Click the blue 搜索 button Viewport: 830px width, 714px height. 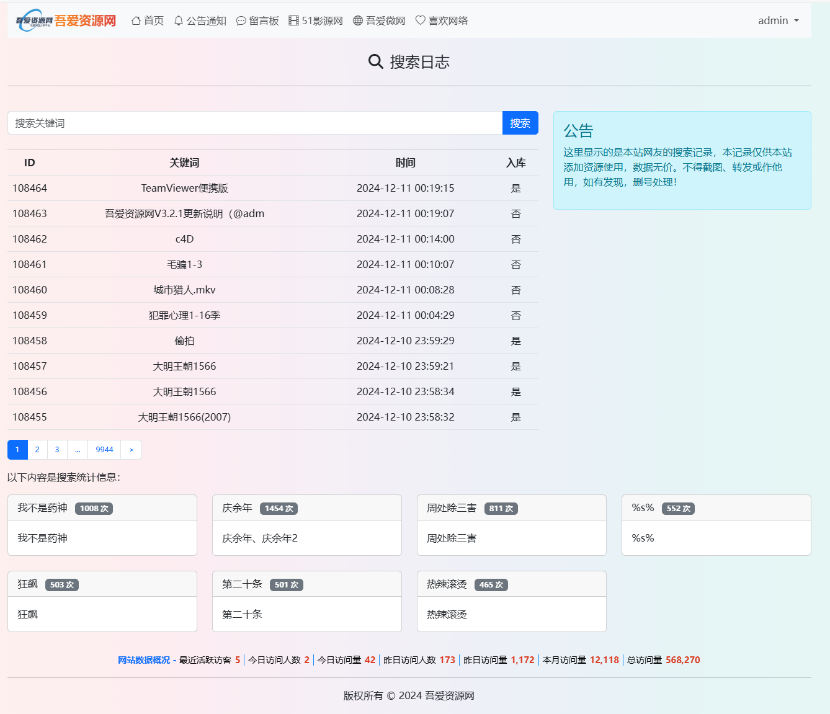click(520, 123)
